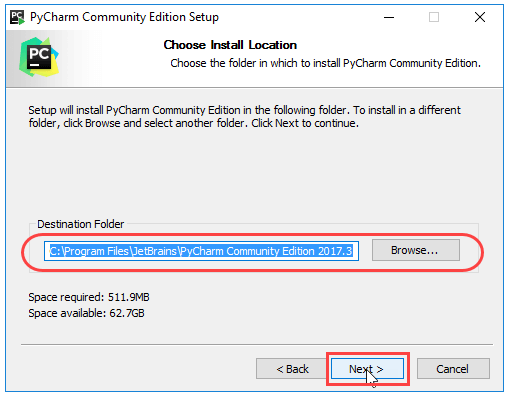Click the PyCharm icon in the title bar
Viewport: 510px width, 397px height.
[x=17, y=17]
